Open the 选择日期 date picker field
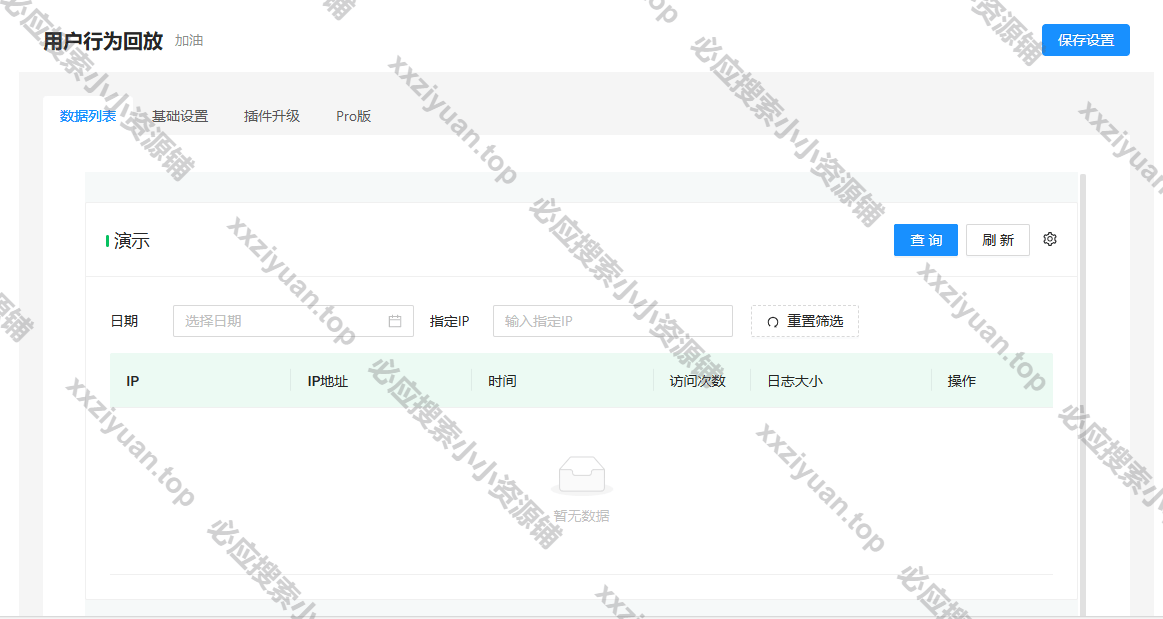The height and width of the screenshot is (619, 1163). tap(280, 321)
